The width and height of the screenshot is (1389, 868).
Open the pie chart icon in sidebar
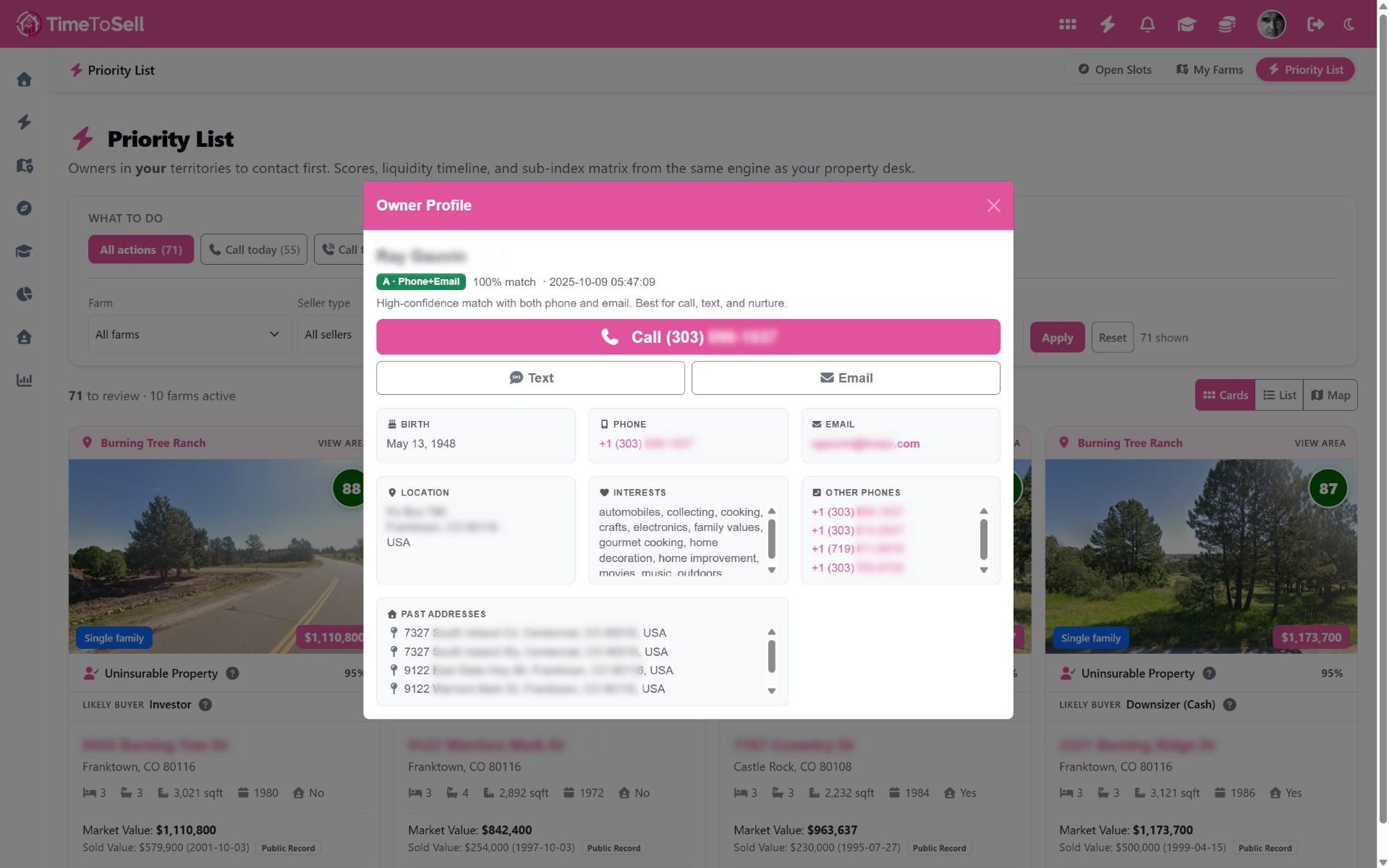24,294
